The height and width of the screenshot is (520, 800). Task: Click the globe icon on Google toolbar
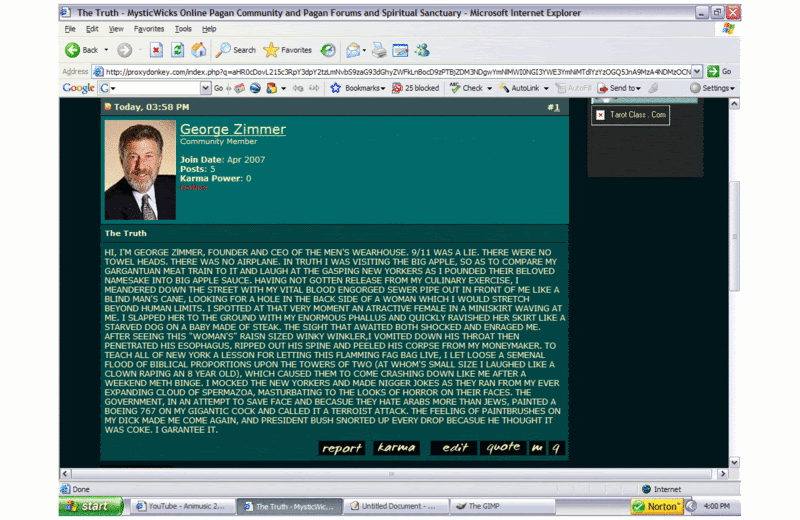point(255,88)
